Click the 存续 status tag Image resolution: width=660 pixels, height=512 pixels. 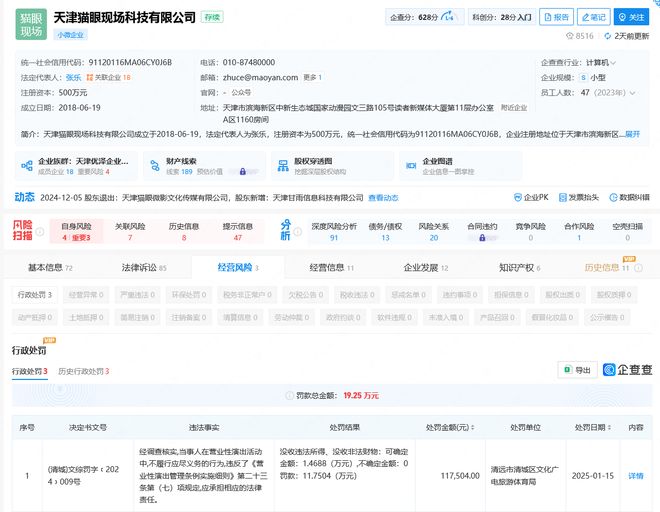212,17
